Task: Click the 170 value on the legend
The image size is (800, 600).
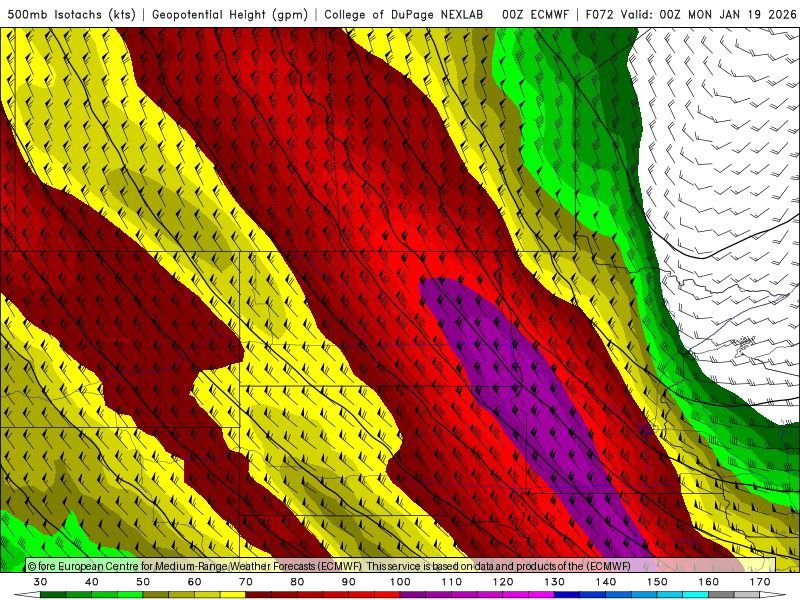Action: (760, 582)
